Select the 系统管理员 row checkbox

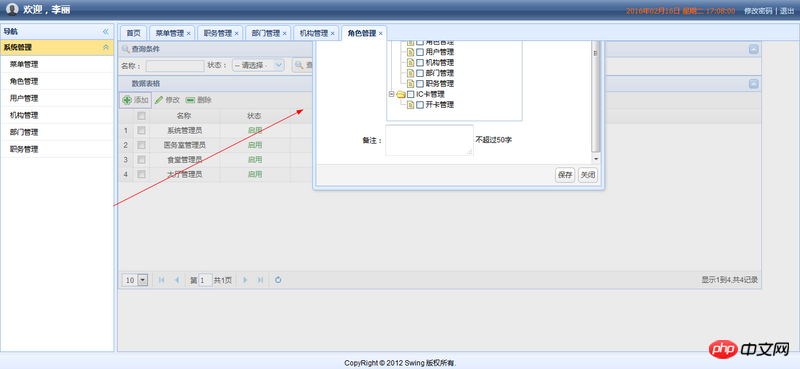pos(141,130)
